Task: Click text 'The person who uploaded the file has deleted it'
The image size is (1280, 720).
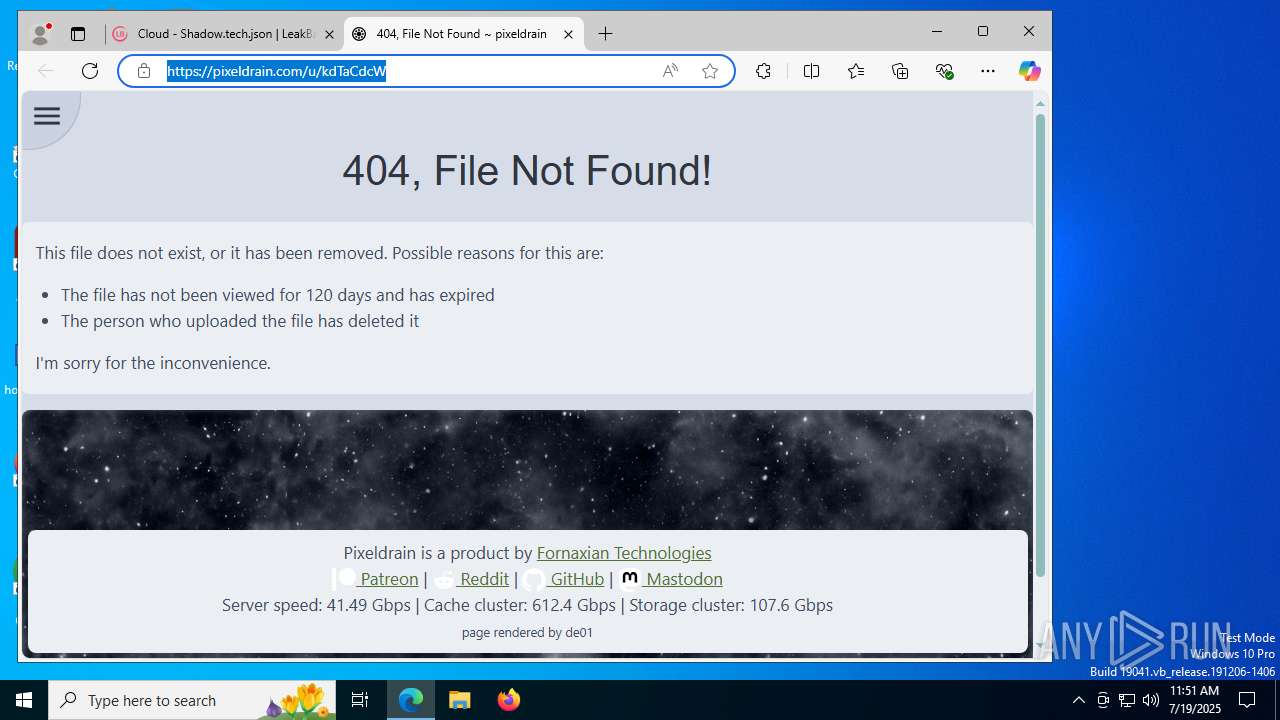Action: pos(240,321)
